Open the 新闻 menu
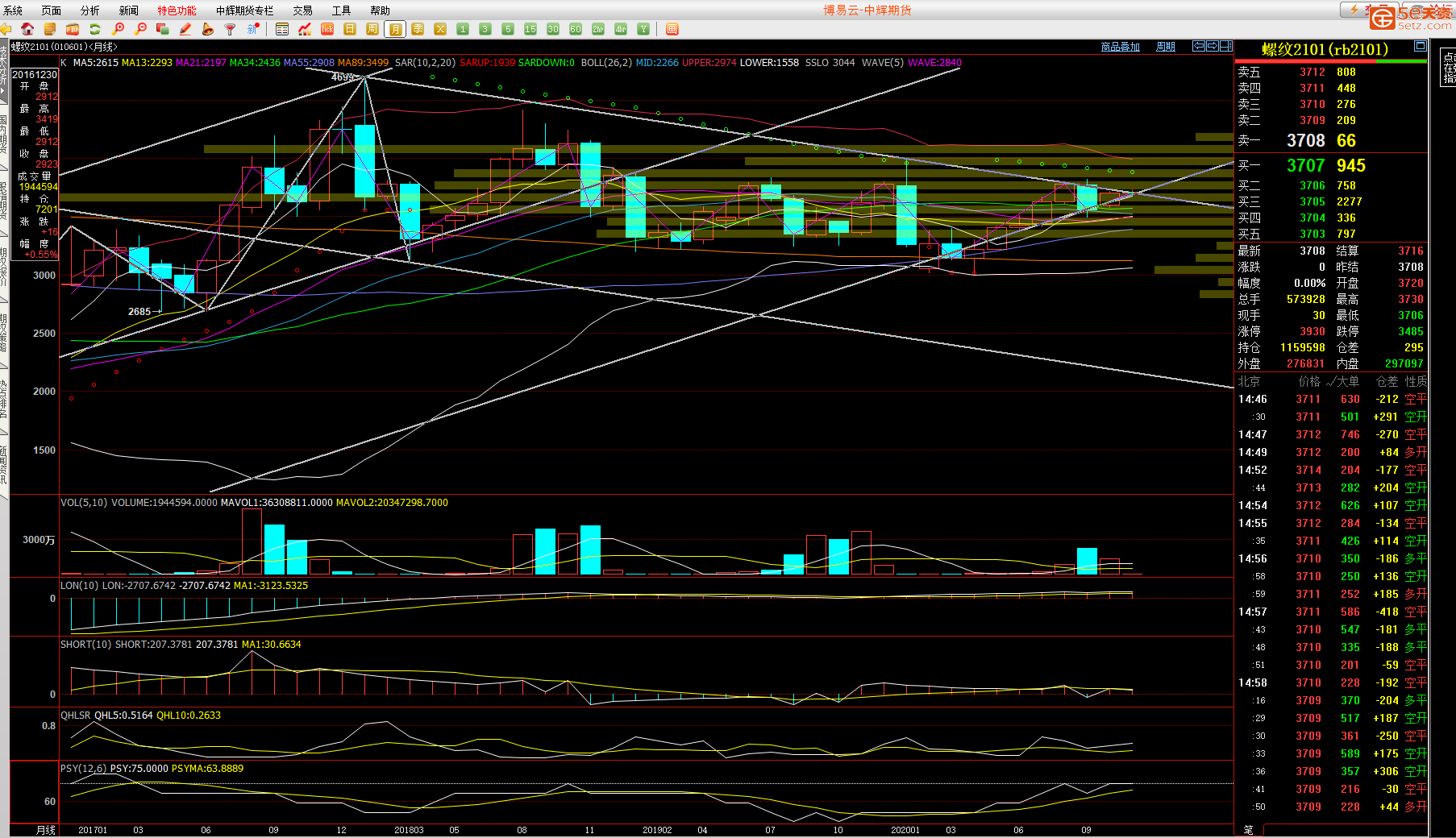Viewport: 1456px width, 838px height. [x=129, y=10]
